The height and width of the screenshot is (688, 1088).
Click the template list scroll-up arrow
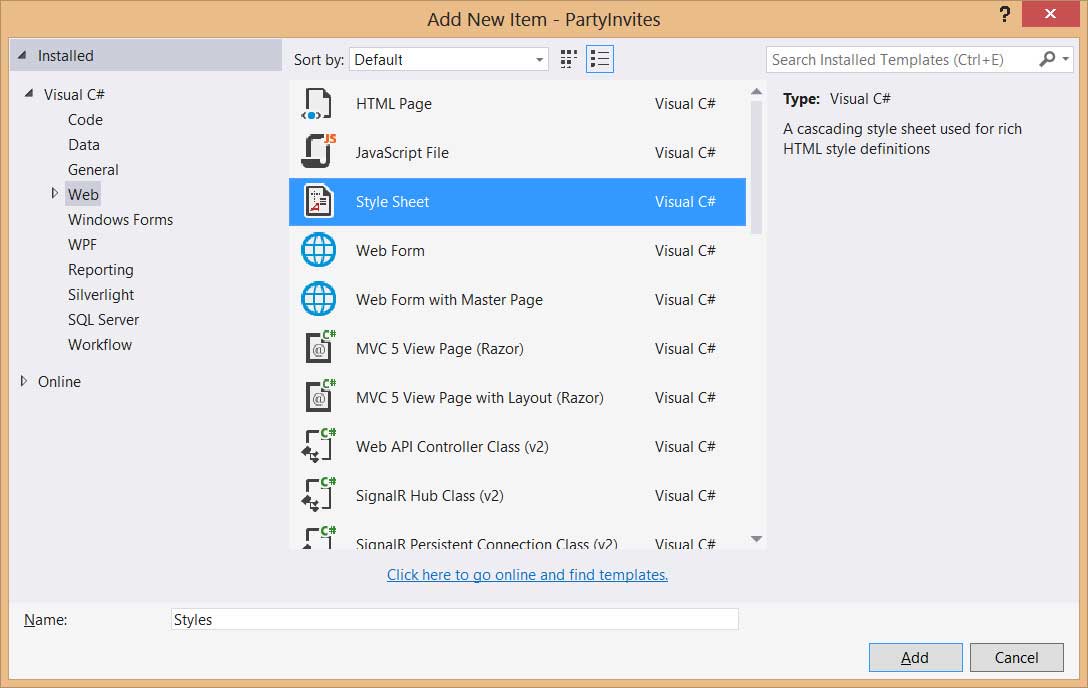[x=756, y=92]
